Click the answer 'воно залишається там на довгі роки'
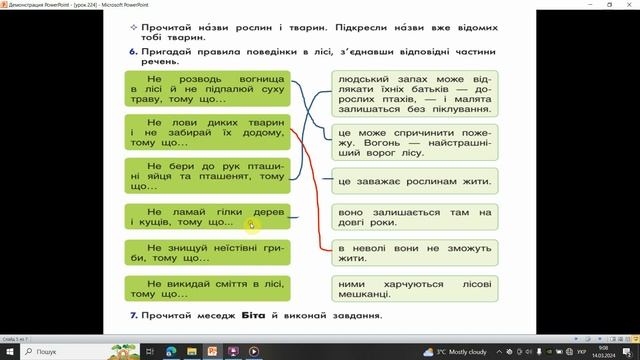Image resolution: width=640 pixels, height=360 pixels. [x=415, y=217]
